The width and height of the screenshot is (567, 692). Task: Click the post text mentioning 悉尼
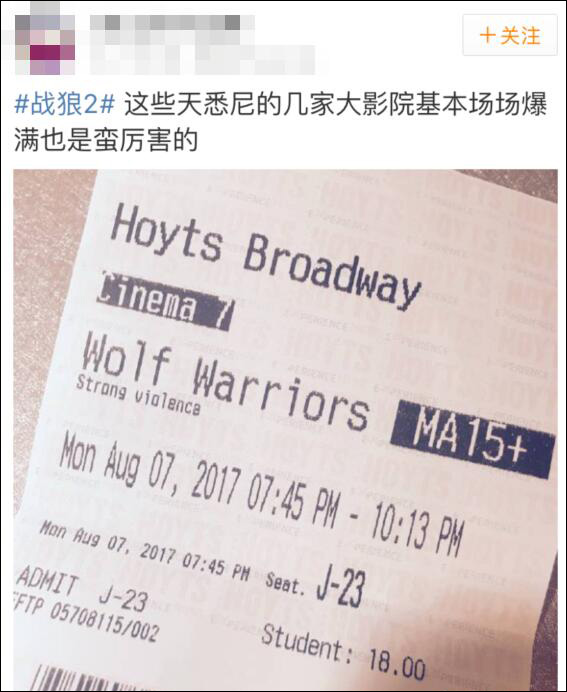pos(281,122)
